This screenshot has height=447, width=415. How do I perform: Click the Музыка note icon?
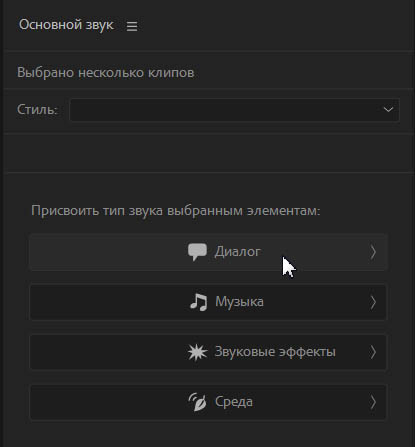point(198,302)
